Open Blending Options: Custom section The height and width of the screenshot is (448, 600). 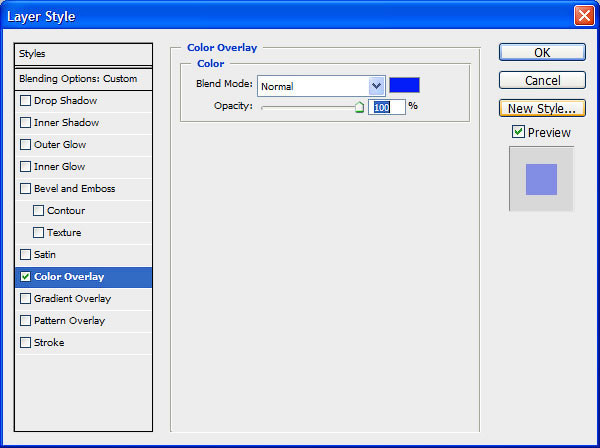tap(83, 79)
